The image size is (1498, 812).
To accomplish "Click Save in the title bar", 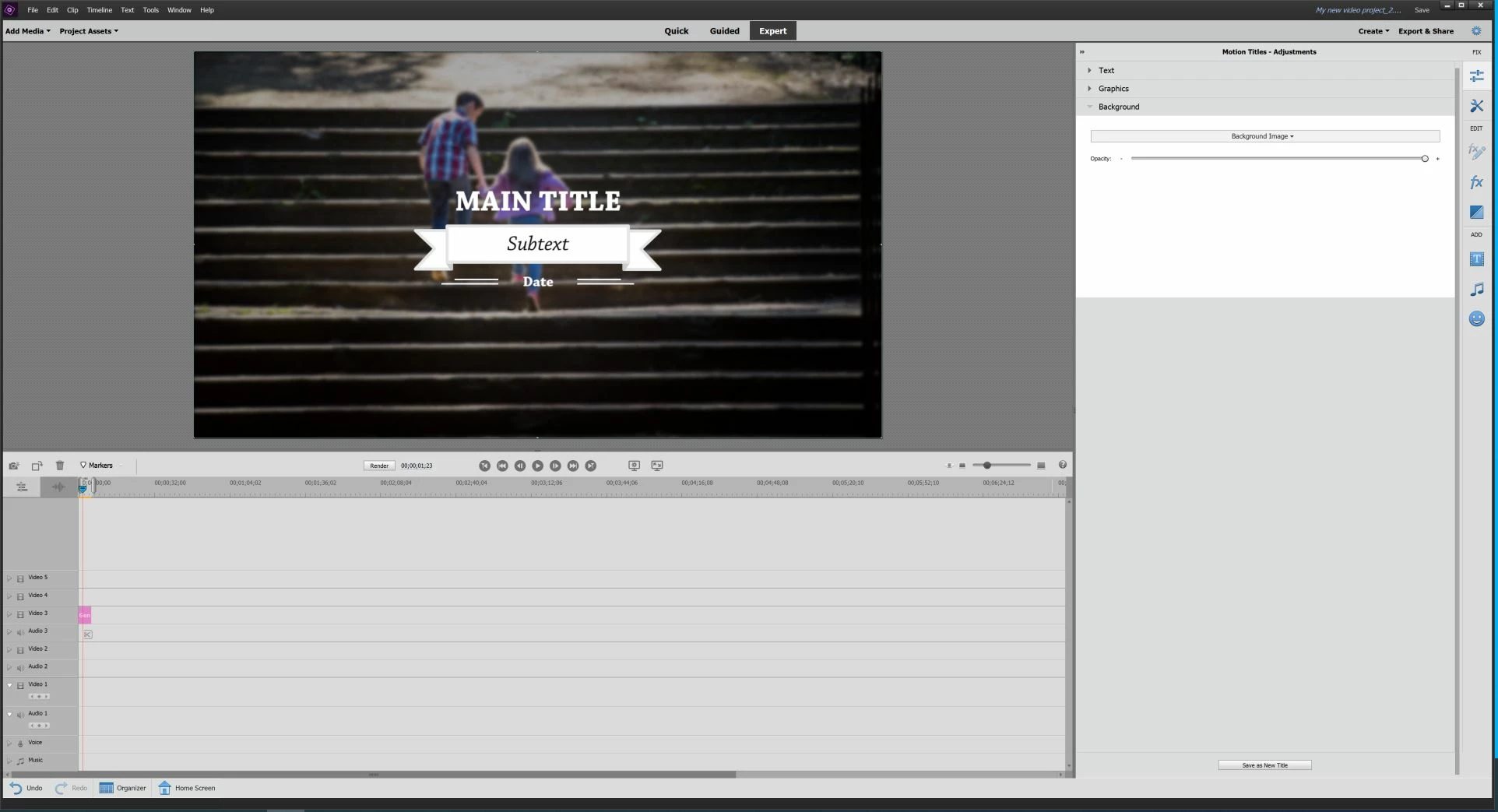I will pos(1422,10).
